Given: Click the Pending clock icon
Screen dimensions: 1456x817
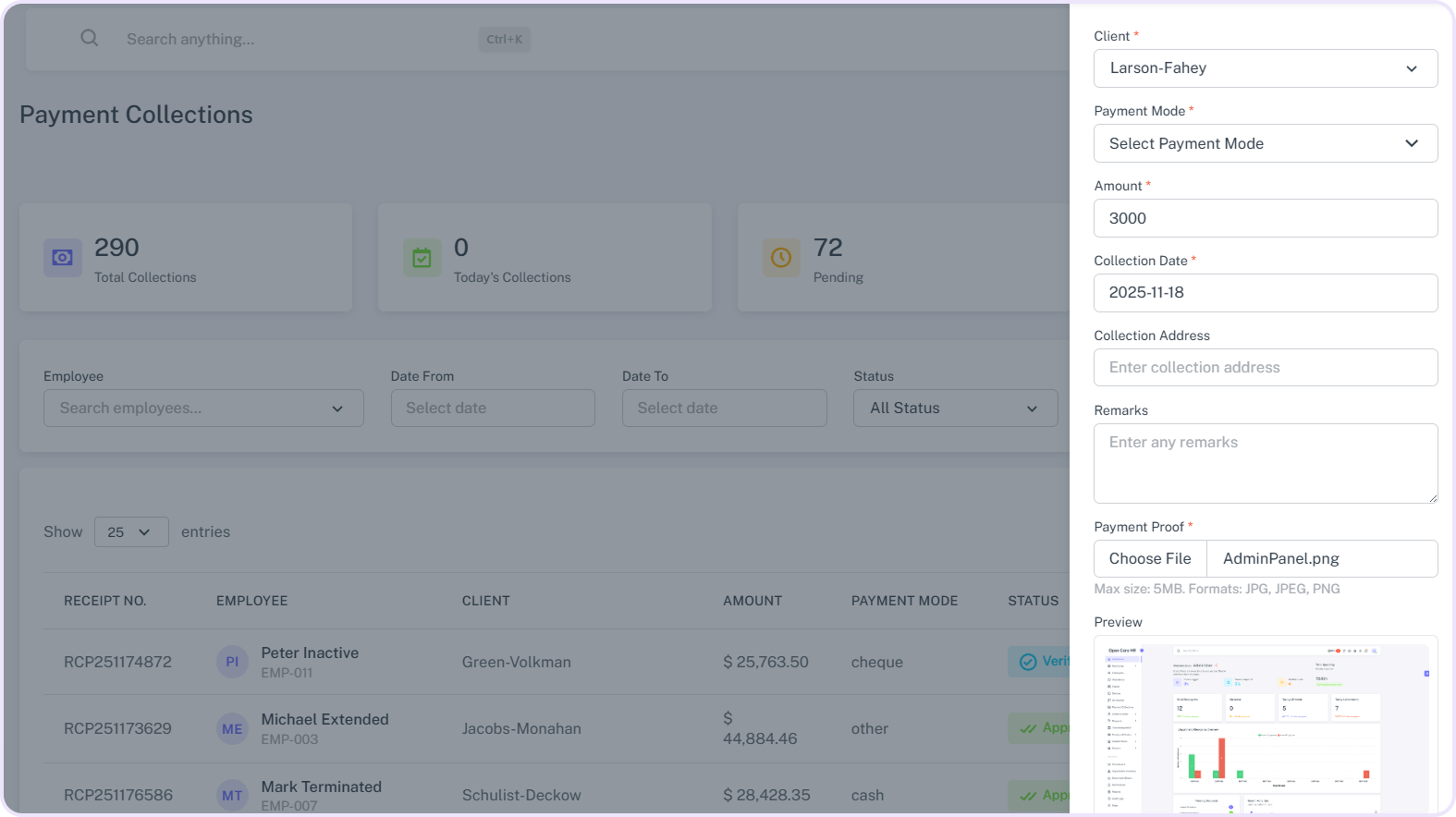Looking at the screenshot, I should click(781, 258).
